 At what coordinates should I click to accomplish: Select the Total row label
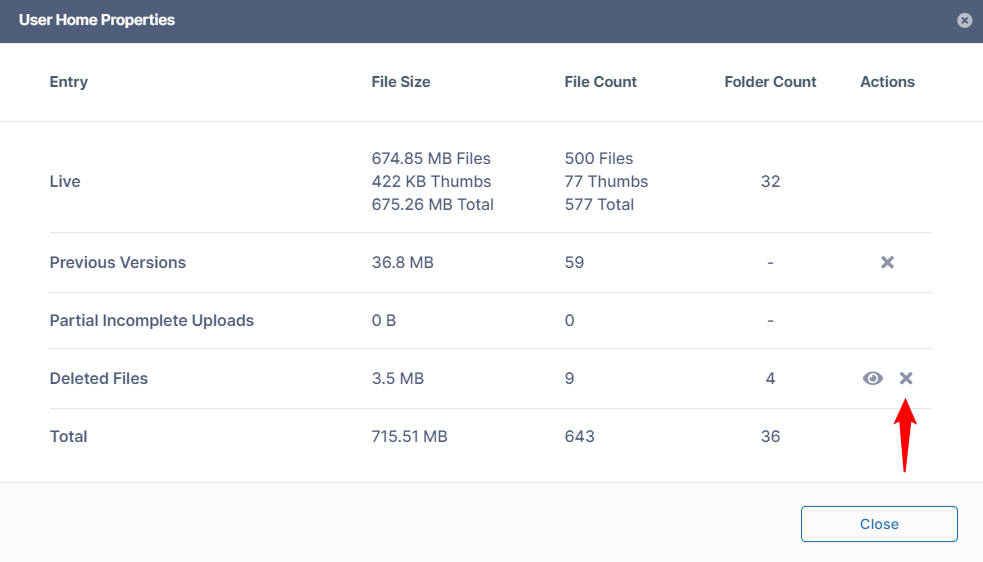click(x=69, y=437)
